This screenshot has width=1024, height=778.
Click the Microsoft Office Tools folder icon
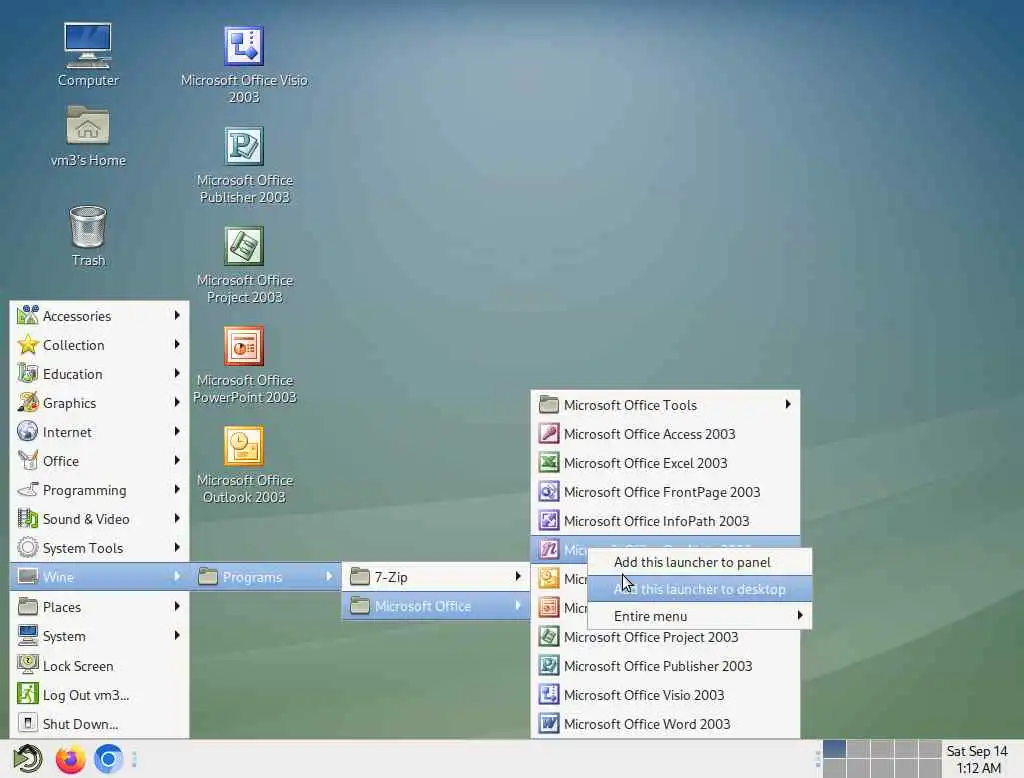(549, 405)
